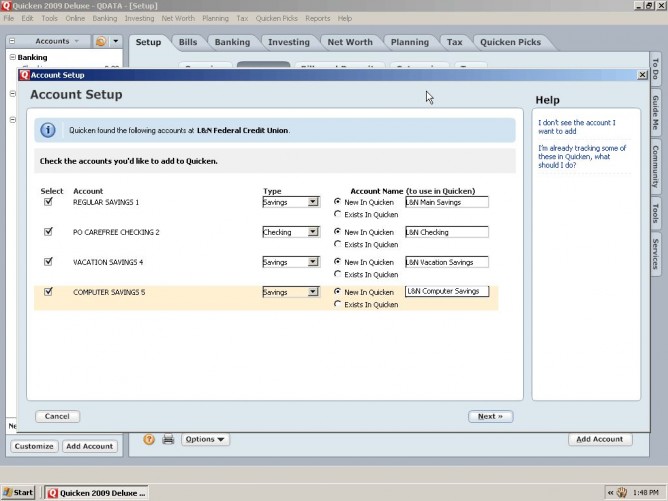Click the Quicken logo in Account Setup title bar
This screenshot has width=668, height=501.
[x=24, y=75]
